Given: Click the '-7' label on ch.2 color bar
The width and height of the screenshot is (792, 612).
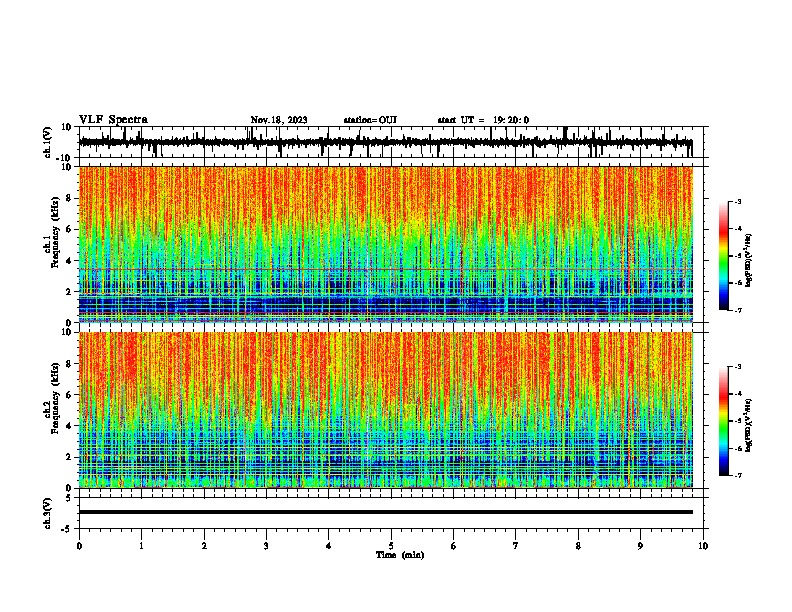Looking at the screenshot, I should (737, 476).
